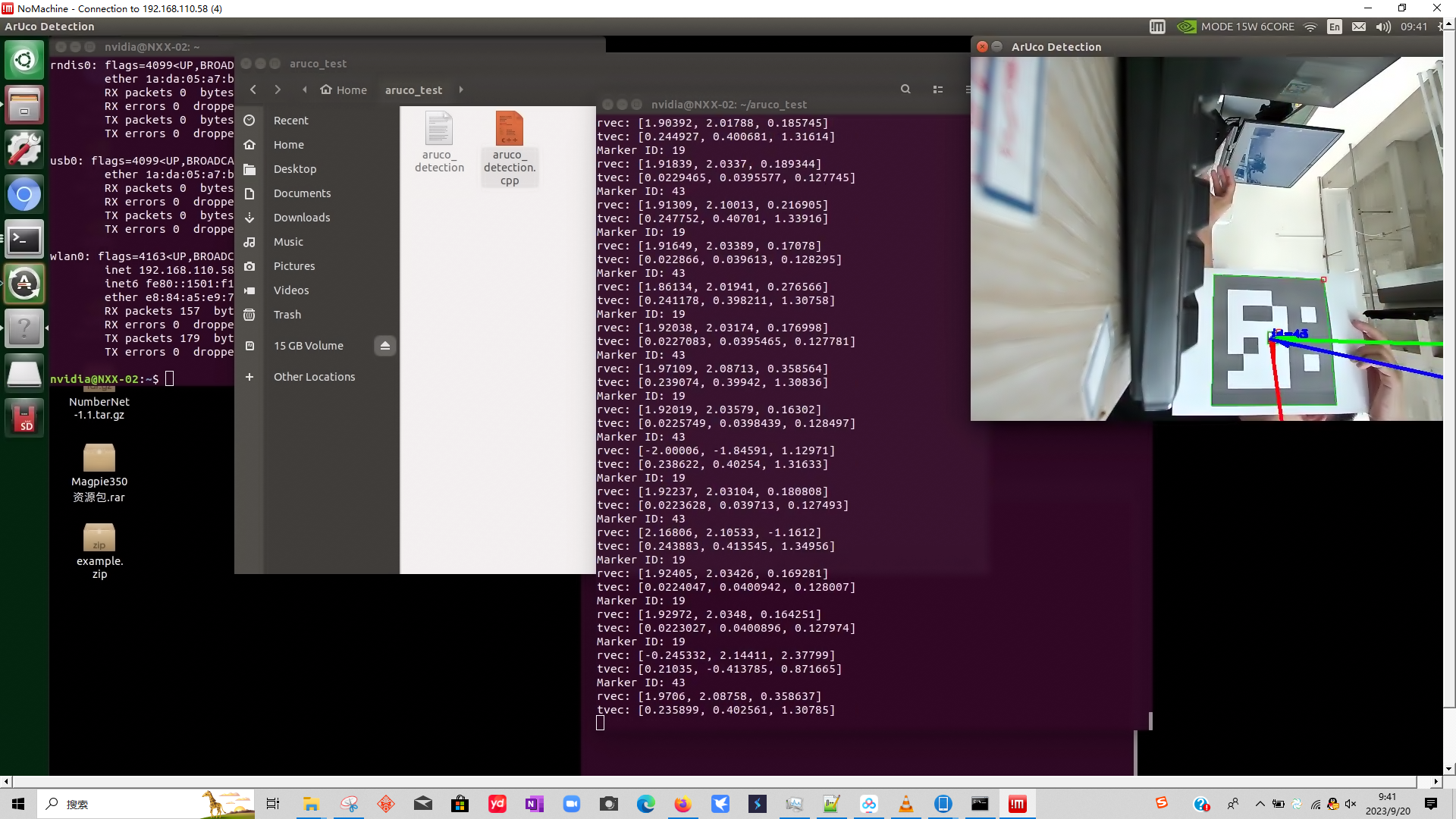Open Desktop in file manager sidebar
The image size is (1456, 819).
[x=317, y=169]
